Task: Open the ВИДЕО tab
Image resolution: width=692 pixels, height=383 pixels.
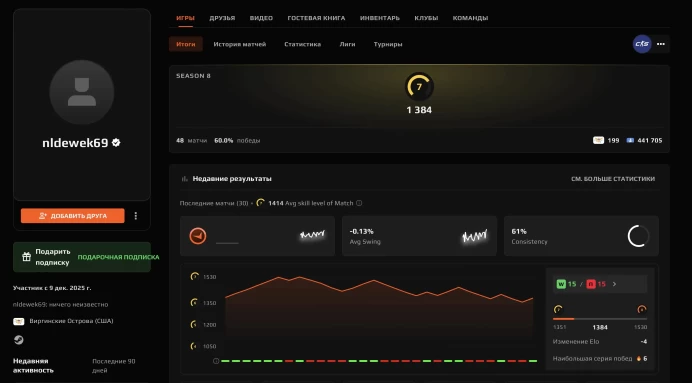Action: (x=261, y=18)
